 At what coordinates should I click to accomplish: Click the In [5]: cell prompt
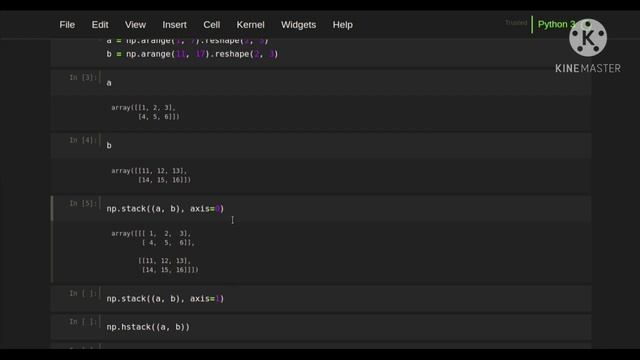(x=83, y=203)
